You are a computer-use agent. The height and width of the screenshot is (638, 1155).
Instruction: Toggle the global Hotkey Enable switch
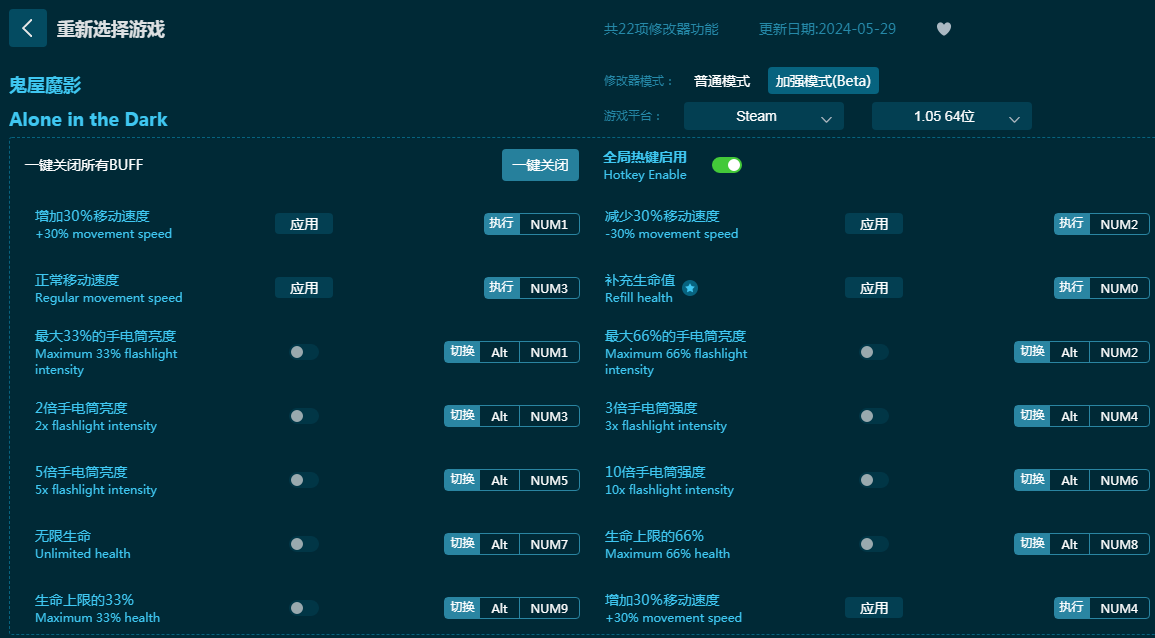(726, 165)
